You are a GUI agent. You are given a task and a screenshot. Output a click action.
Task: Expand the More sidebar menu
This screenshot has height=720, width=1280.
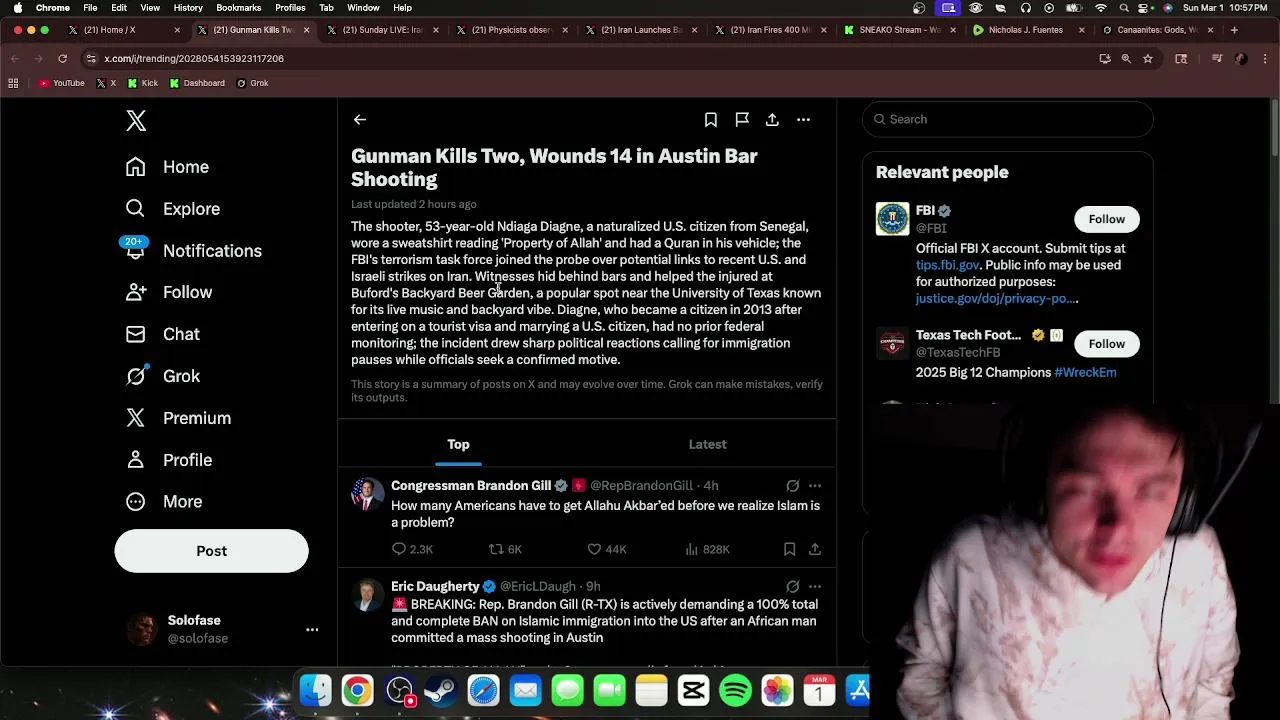pyautogui.click(x=164, y=502)
